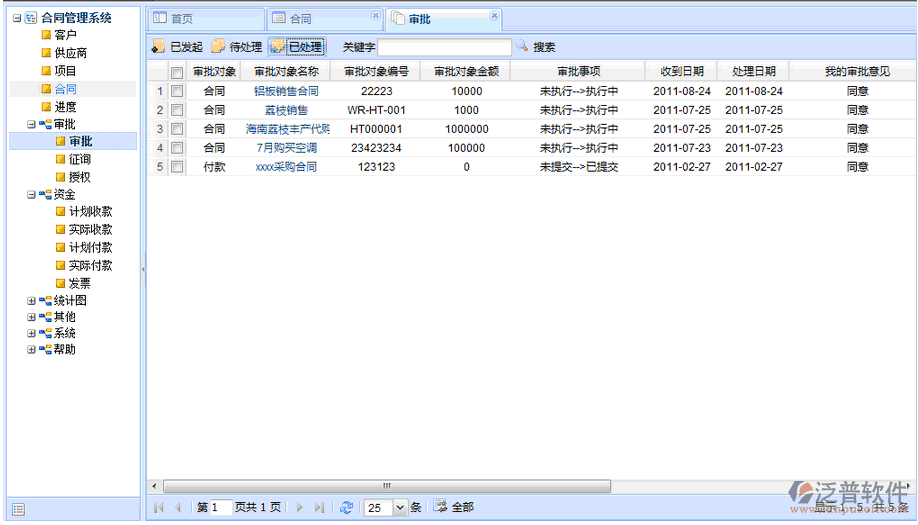Expand the 统计图 tree node
918x525 pixels.
(31, 300)
